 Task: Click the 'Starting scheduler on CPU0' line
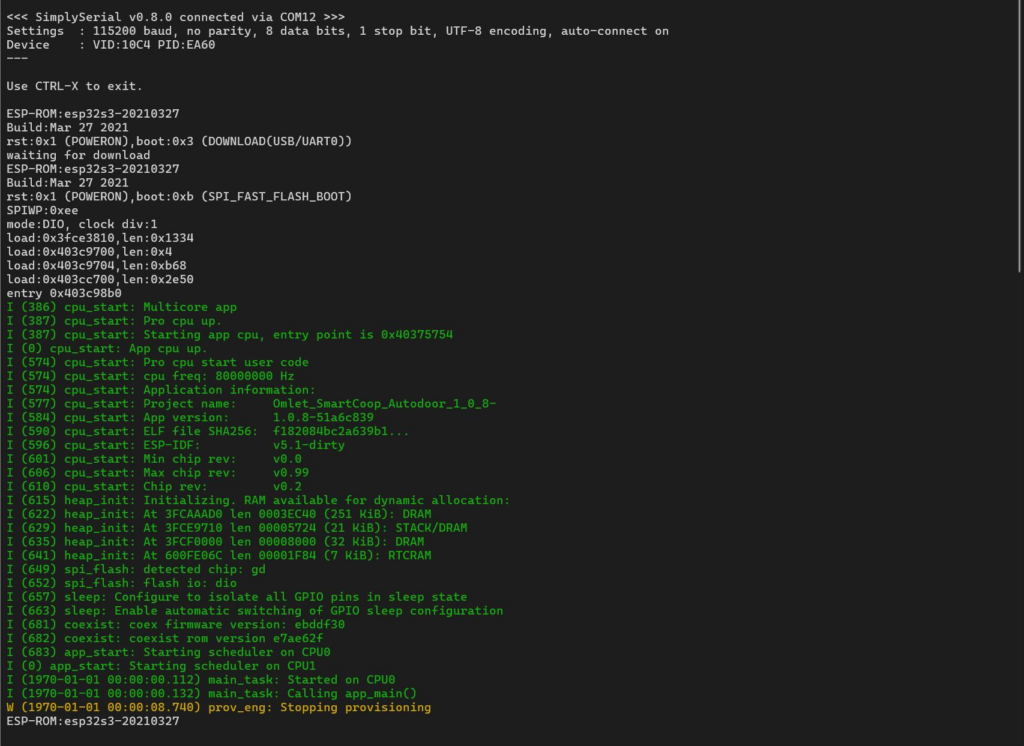click(x=168, y=653)
